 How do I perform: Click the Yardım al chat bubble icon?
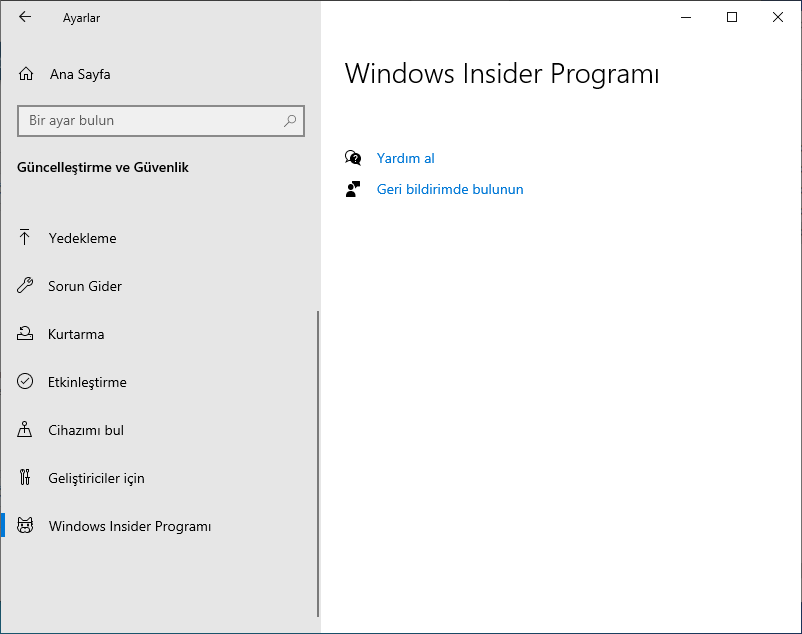[x=353, y=158]
